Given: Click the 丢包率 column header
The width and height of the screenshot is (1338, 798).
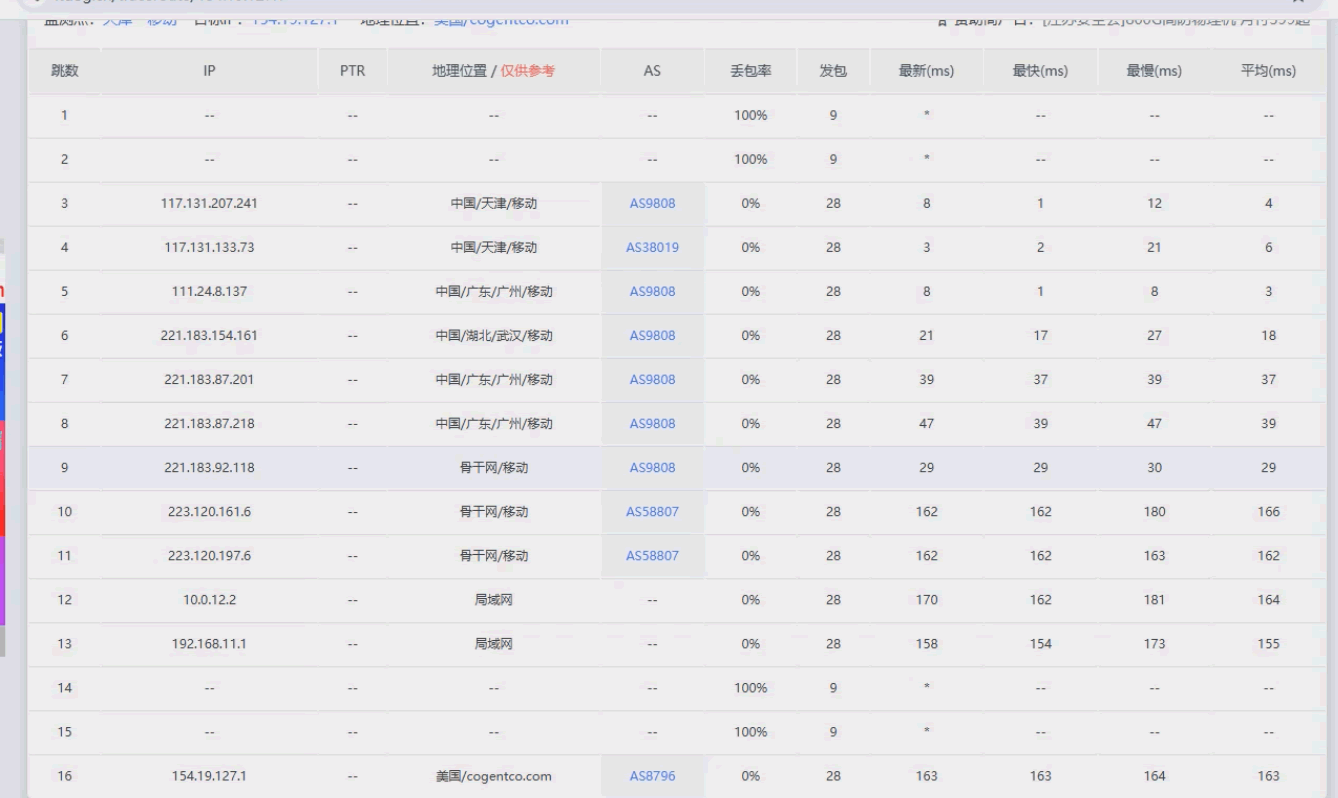Looking at the screenshot, I should [750, 71].
